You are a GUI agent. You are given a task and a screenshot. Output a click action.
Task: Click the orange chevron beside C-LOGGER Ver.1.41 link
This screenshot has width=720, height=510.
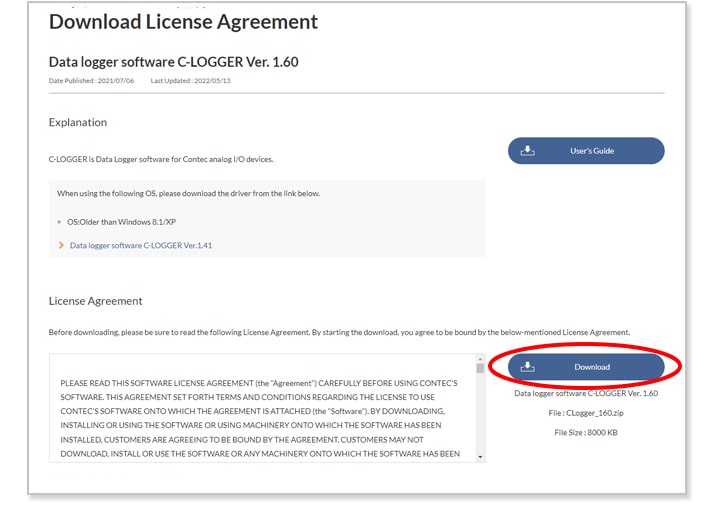point(61,245)
